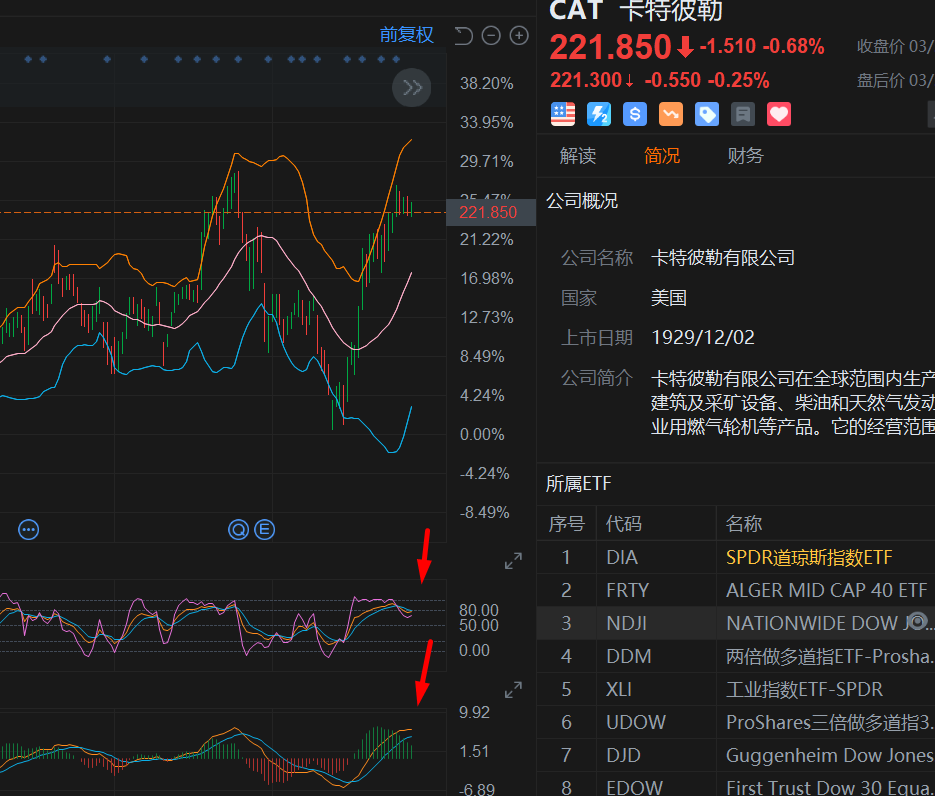
Task: Click the blue dollar sign icon
Action: (634, 114)
